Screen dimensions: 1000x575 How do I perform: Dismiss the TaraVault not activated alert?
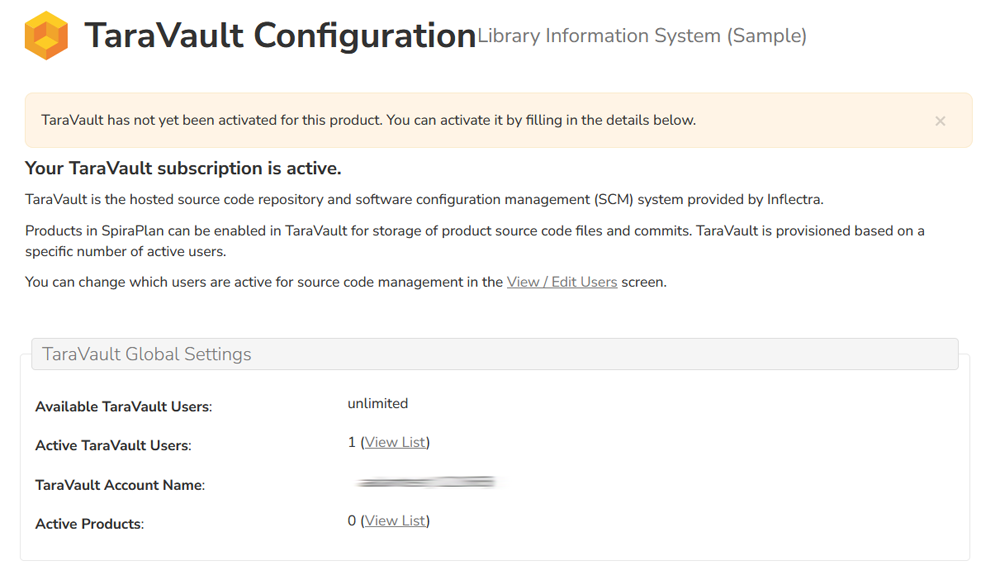(940, 121)
